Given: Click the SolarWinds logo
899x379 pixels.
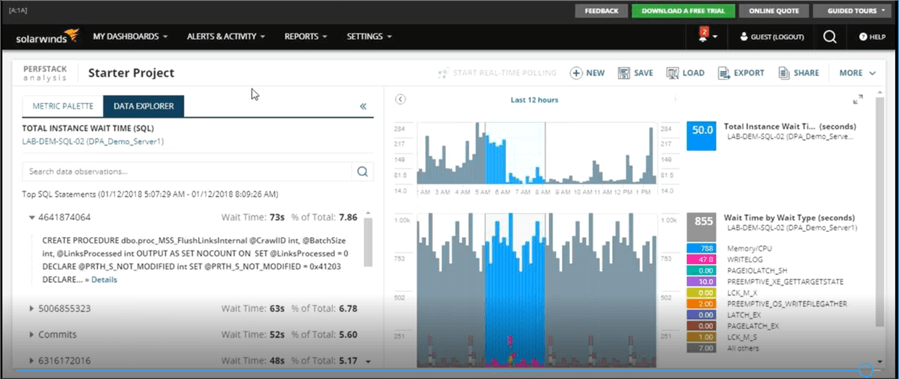Looking at the screenshot, I should [x=47, y=37].
